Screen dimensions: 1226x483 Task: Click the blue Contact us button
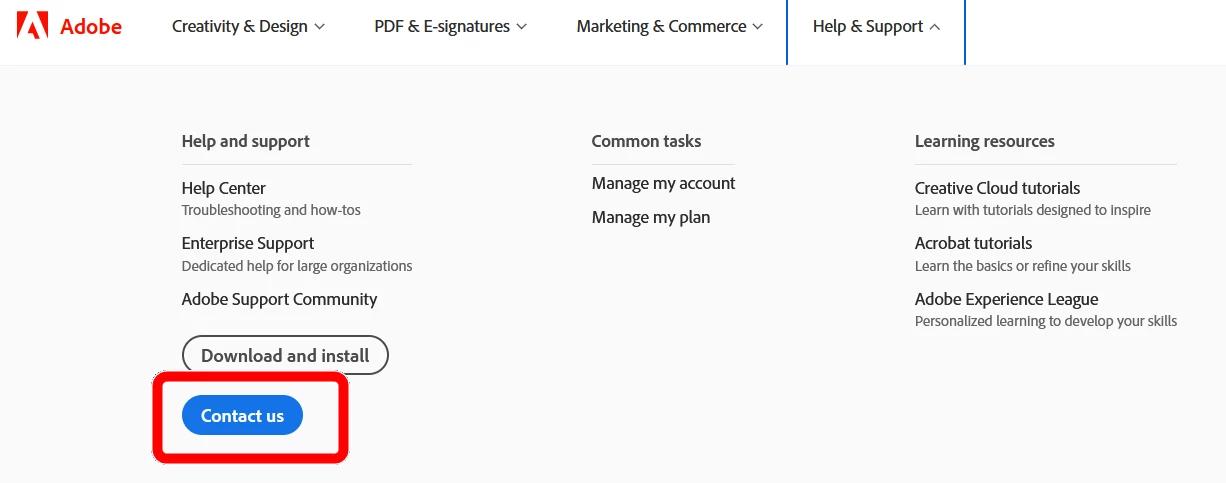tap(242, 415)
